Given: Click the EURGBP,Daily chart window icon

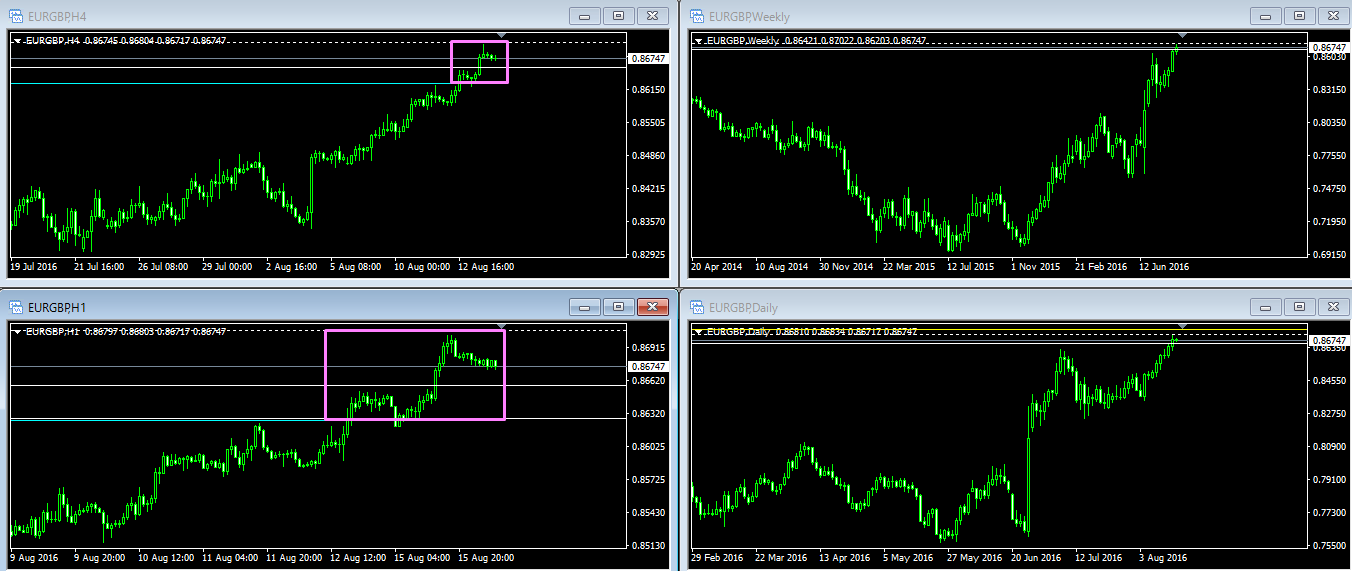Looking at the screenshot, I should pos(695,307).
